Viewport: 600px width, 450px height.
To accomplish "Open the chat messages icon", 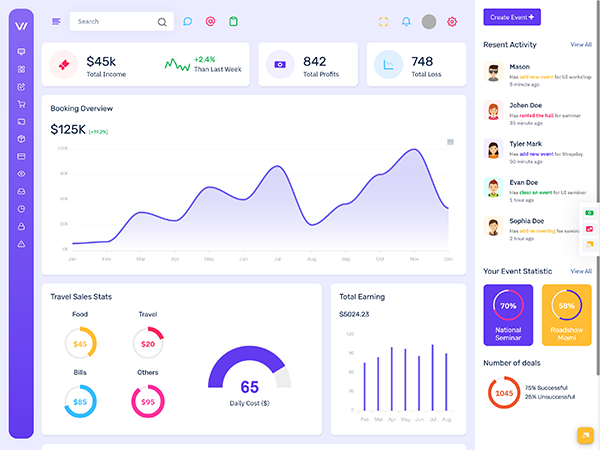I will pos(187,21).
